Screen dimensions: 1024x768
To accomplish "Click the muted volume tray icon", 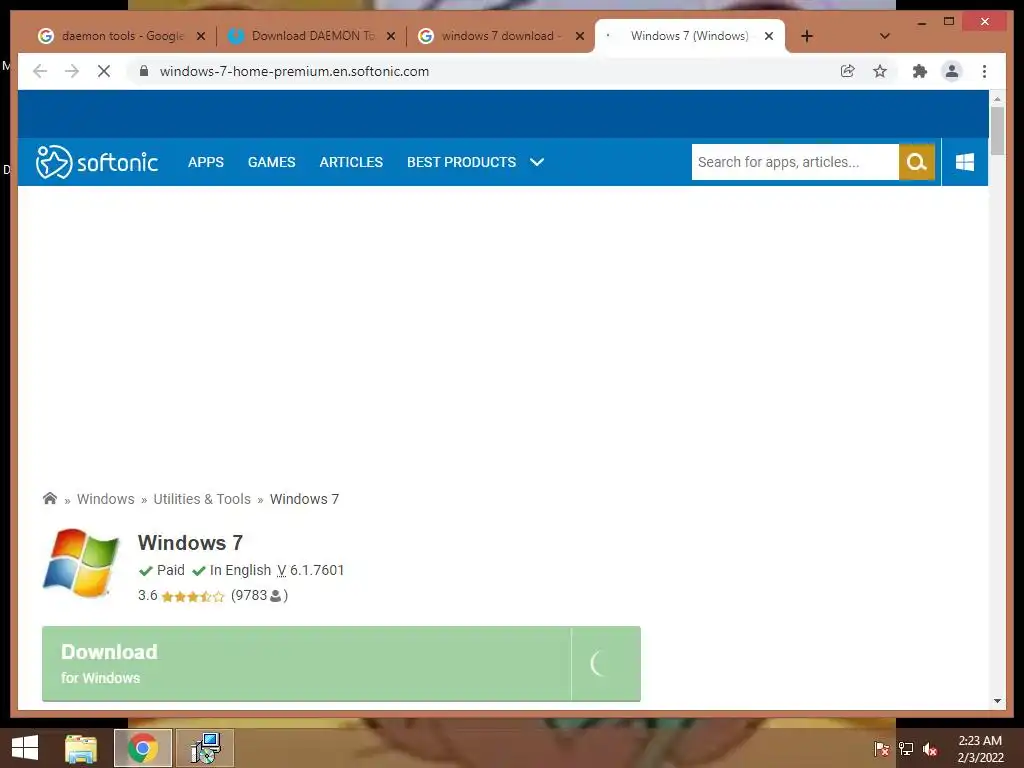I will pyautogui.click(x=930, y=750).
